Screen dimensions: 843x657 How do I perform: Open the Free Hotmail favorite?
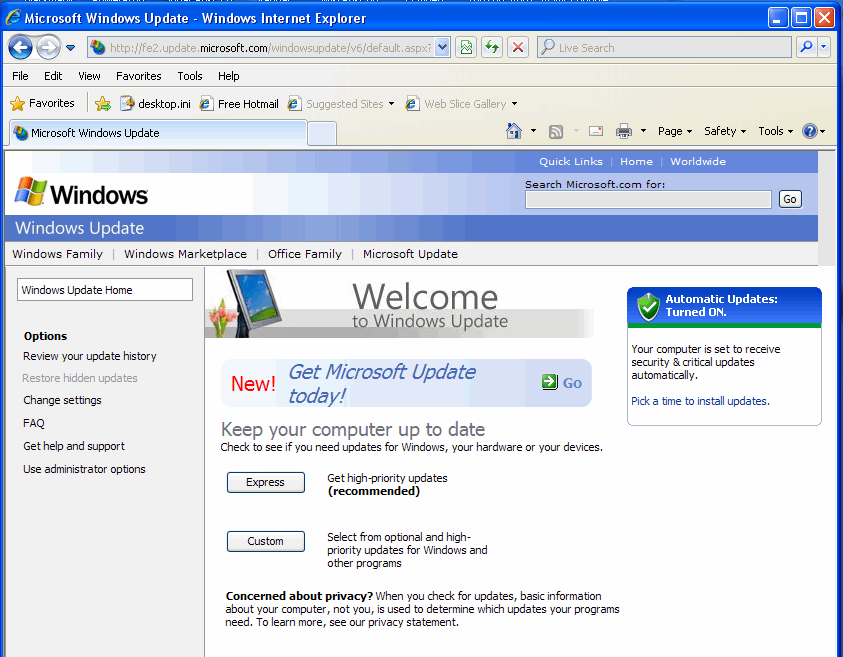[239, 104]
